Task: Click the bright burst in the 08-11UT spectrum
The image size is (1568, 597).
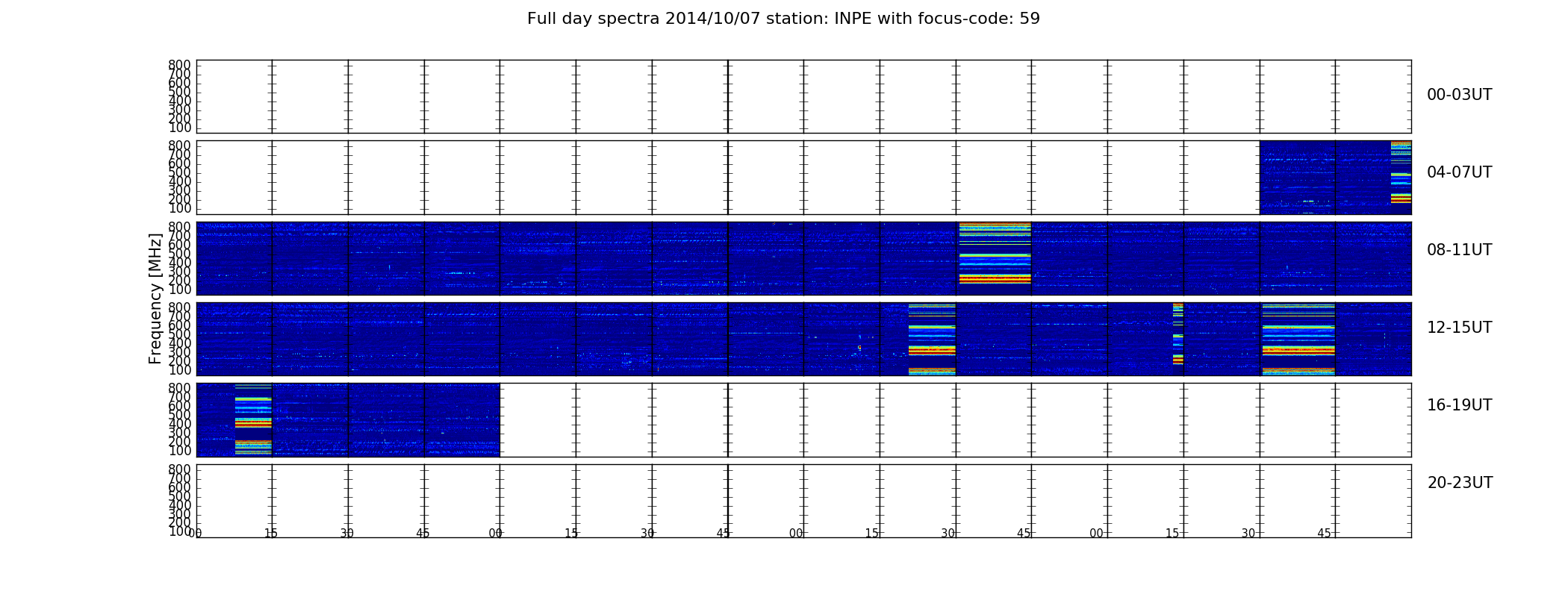Action: (x=995, y=254)
